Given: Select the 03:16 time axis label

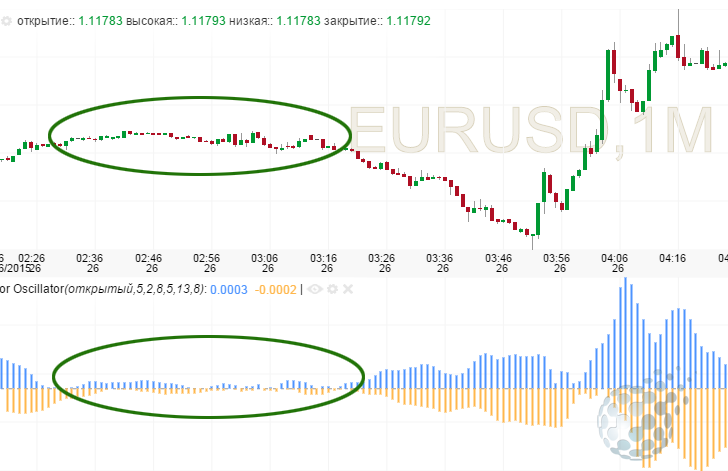Looking at the screenshot, I should (x=325, y=258).
